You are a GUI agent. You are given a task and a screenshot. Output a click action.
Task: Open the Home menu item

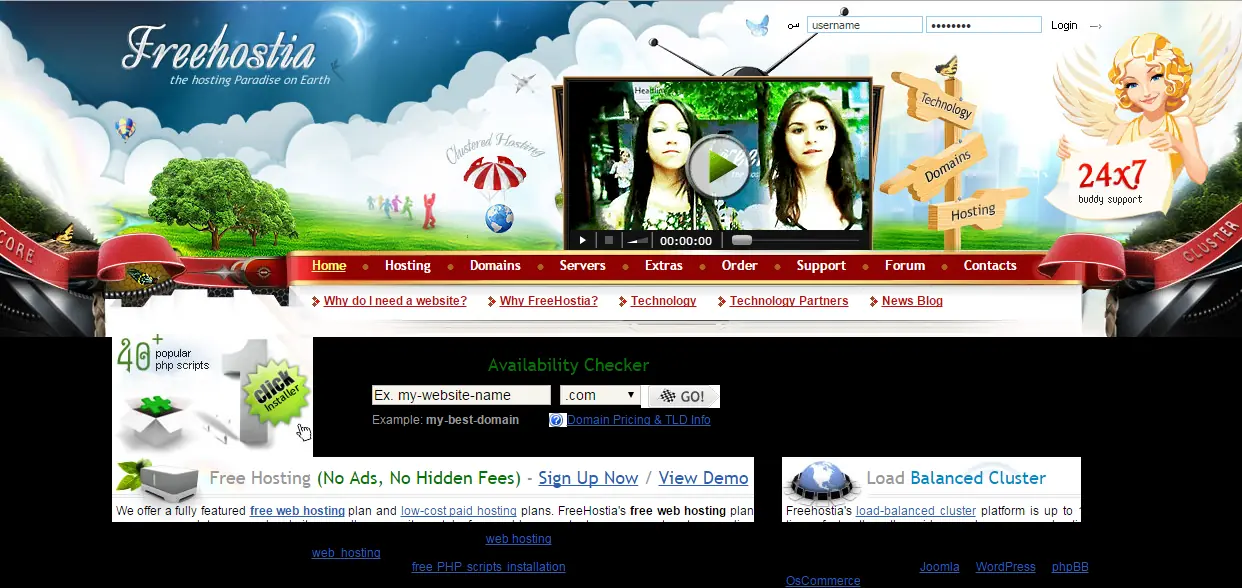(329, 266)
